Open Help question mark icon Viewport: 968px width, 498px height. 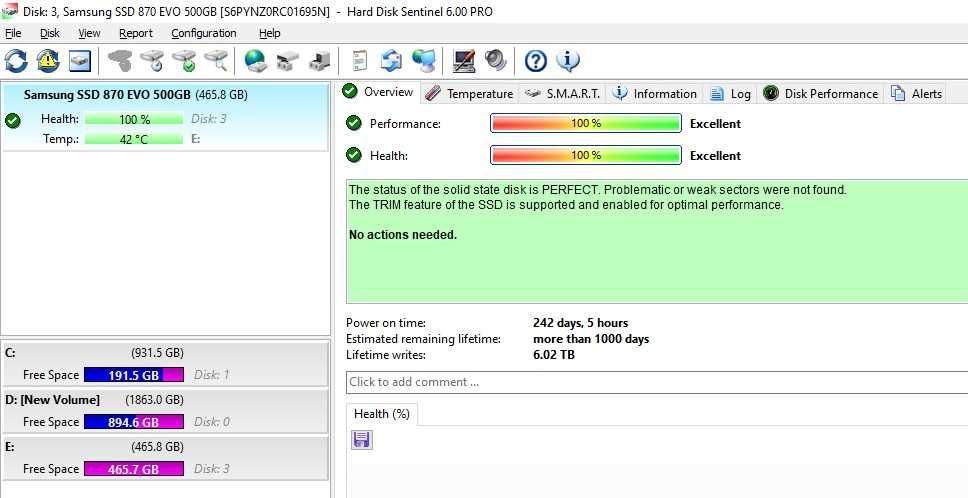point(536,60)
